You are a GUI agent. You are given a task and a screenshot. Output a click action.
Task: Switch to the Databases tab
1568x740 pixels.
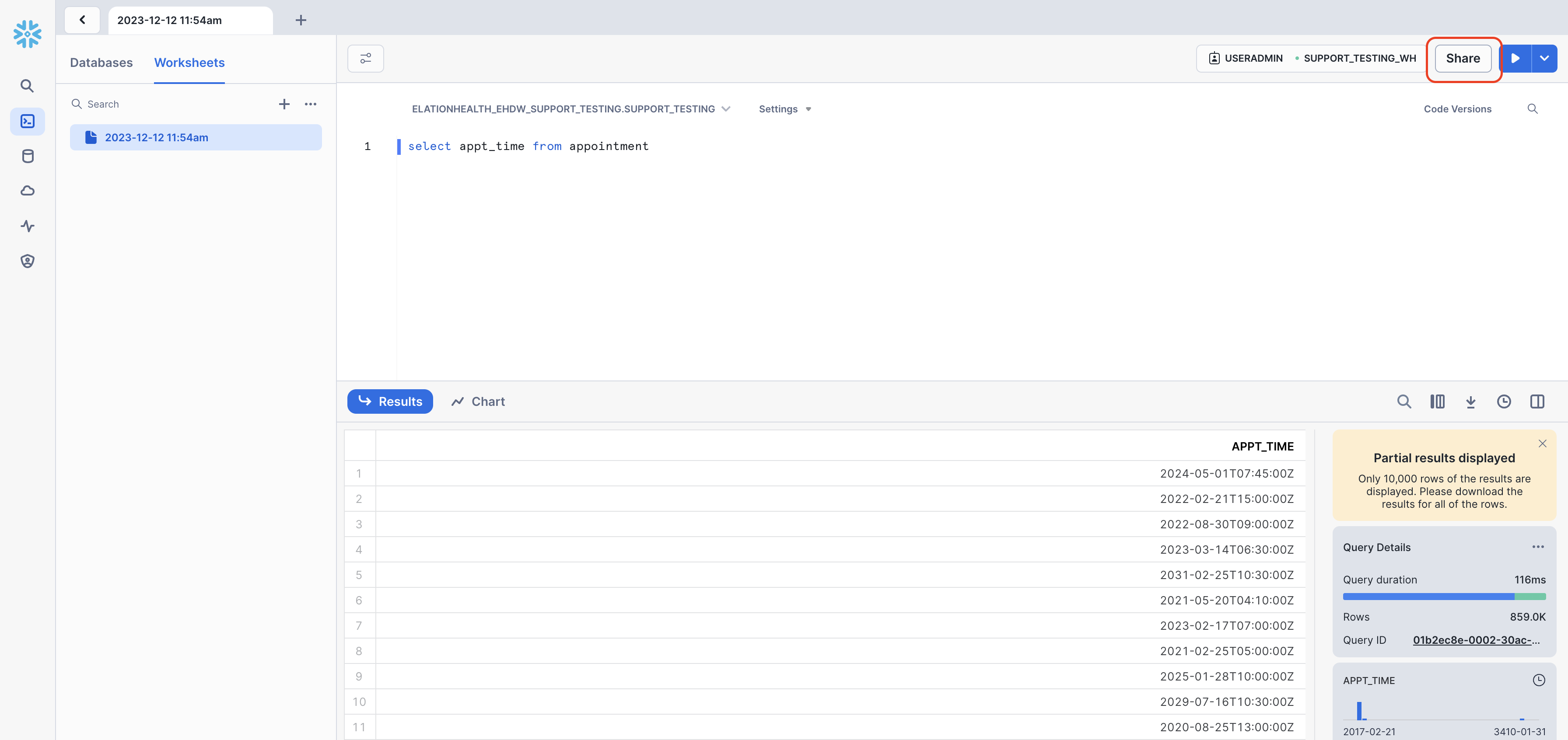101,63
